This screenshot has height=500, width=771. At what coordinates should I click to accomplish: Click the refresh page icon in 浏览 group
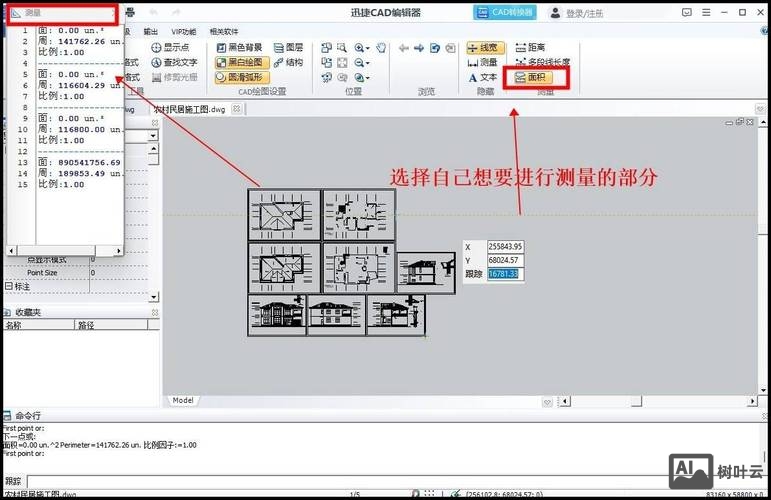click(435, 48)
